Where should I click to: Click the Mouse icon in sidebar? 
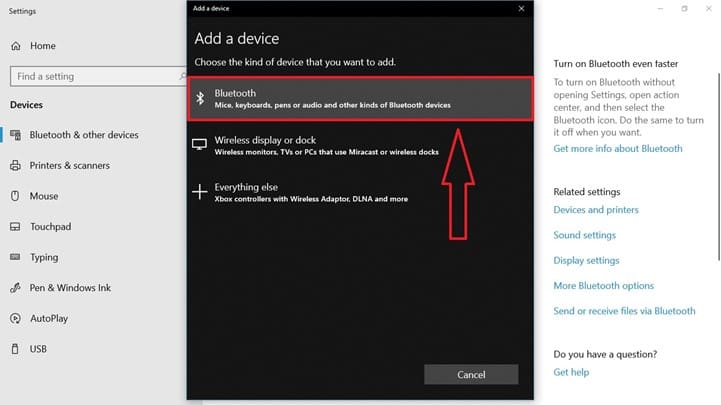17,196
